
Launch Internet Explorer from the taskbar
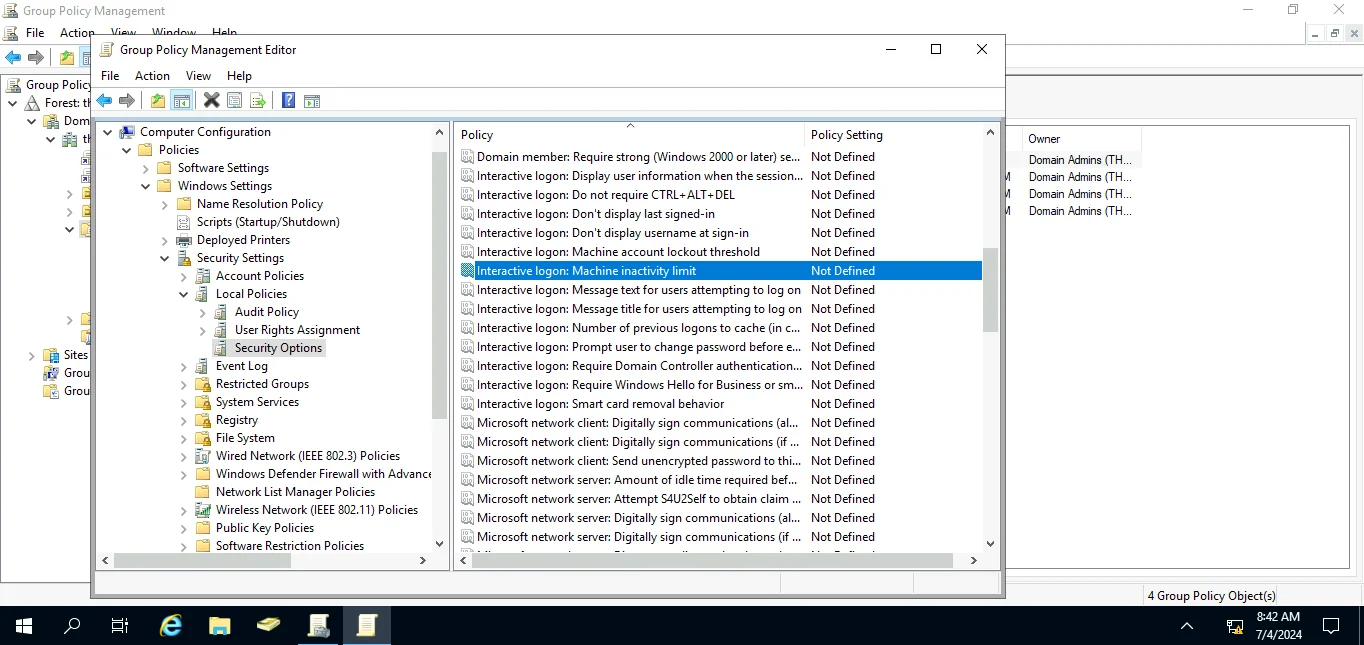tap(171, 626)
